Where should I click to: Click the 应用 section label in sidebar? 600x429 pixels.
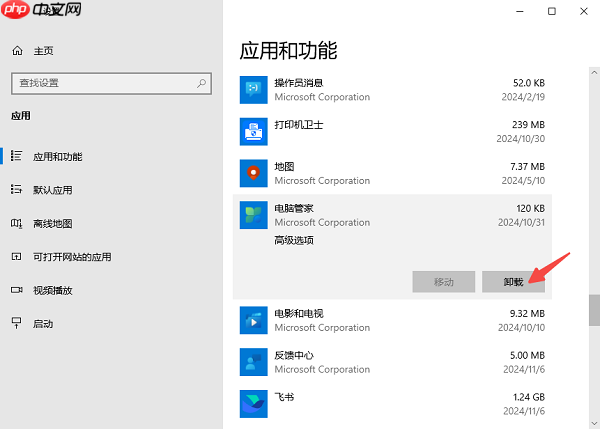(x=21, y=116)
